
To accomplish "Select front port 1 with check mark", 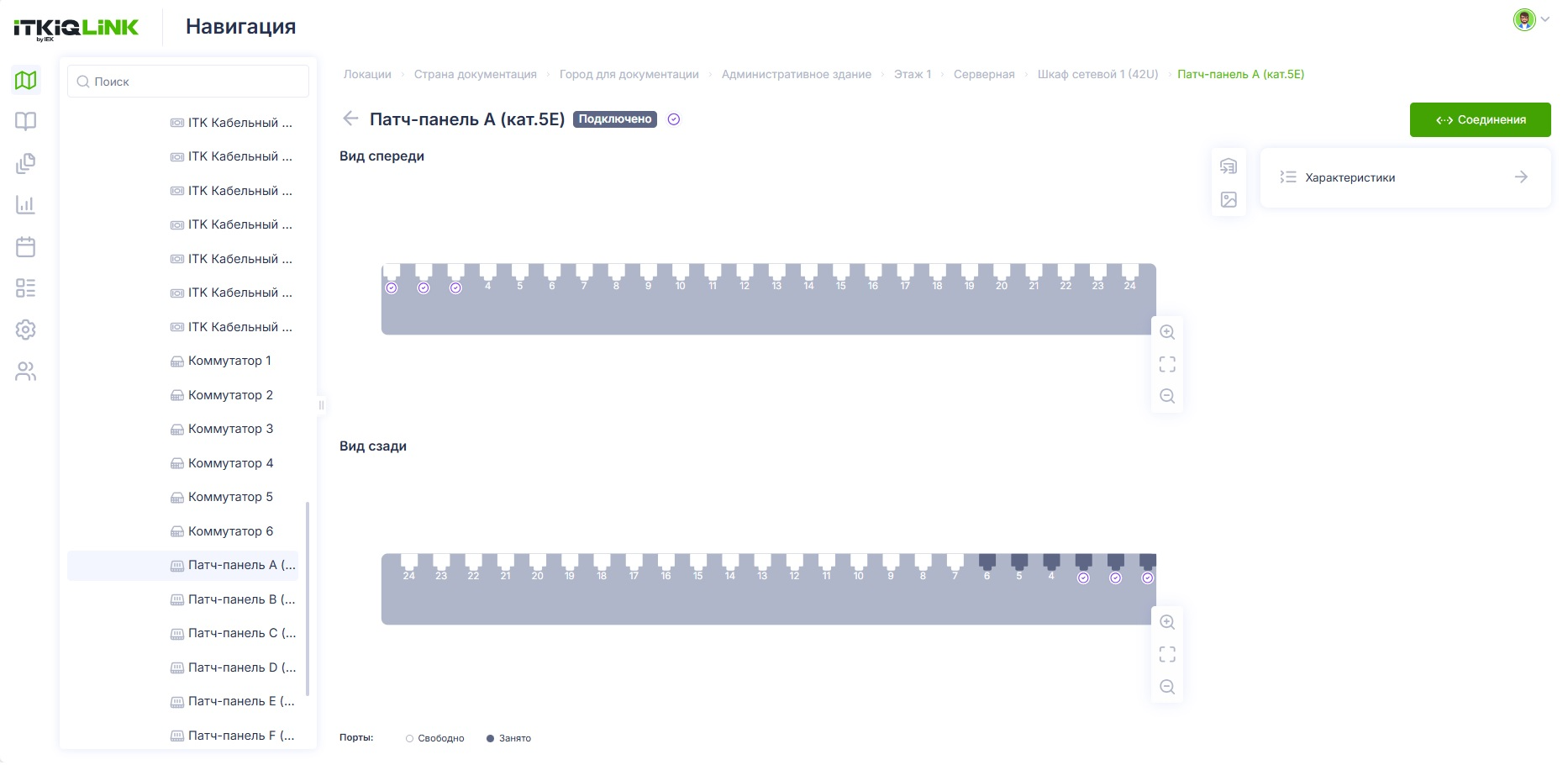I will 392,277.
